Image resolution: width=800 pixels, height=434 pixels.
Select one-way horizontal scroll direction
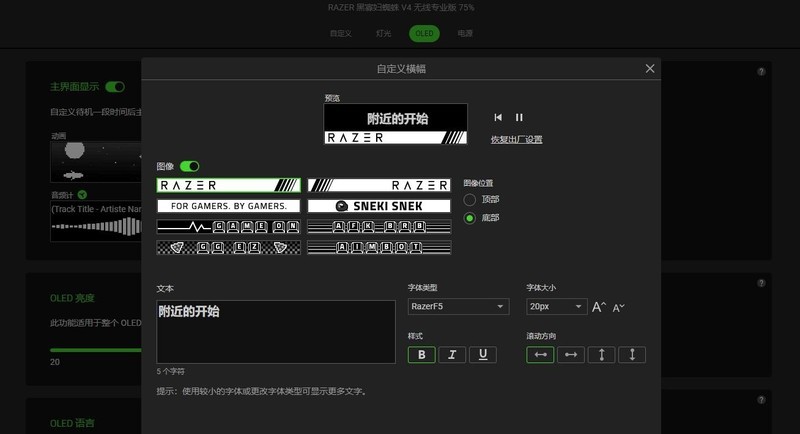571,354
